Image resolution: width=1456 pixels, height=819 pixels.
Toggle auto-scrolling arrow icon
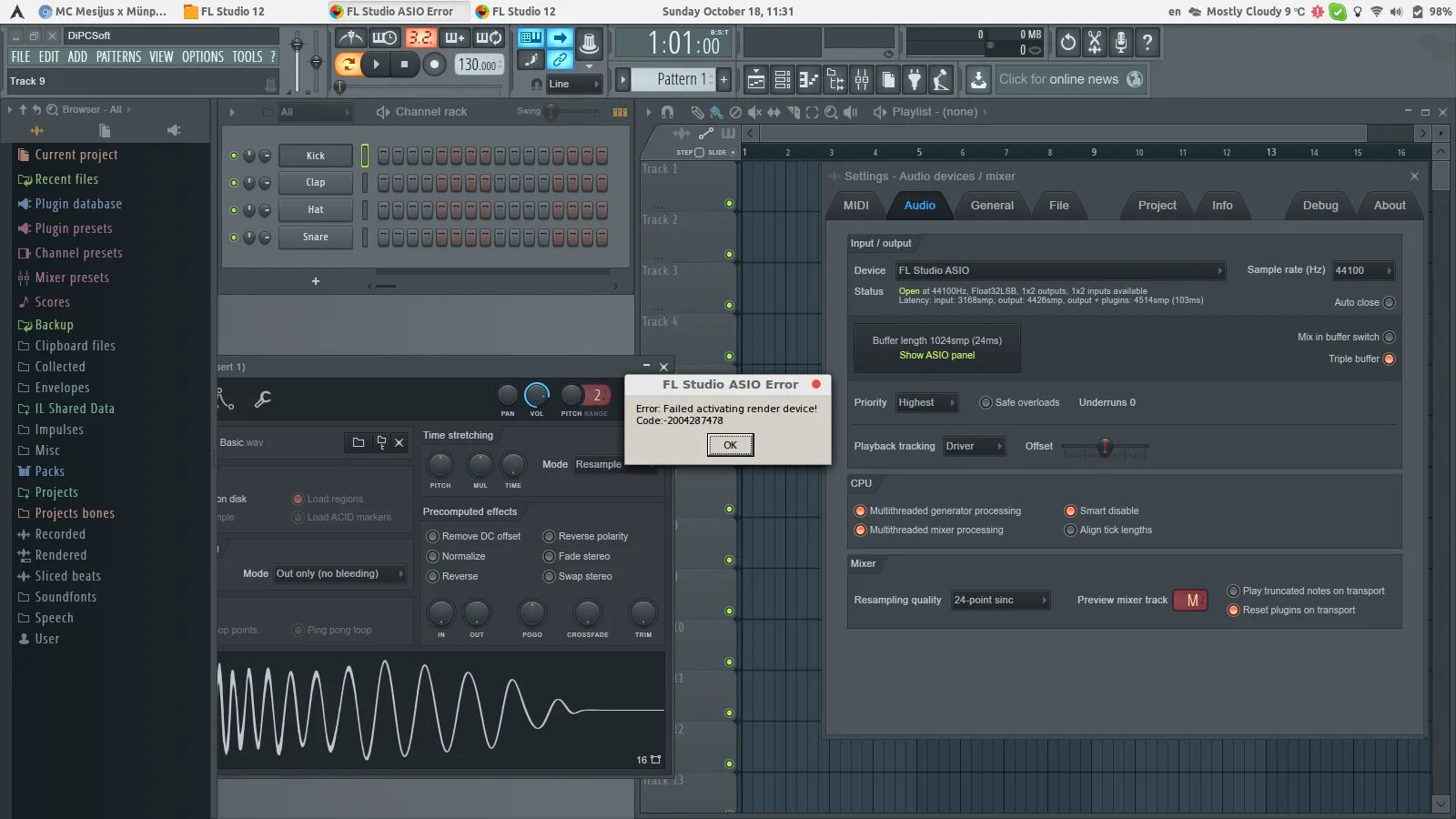pos(560,37)
